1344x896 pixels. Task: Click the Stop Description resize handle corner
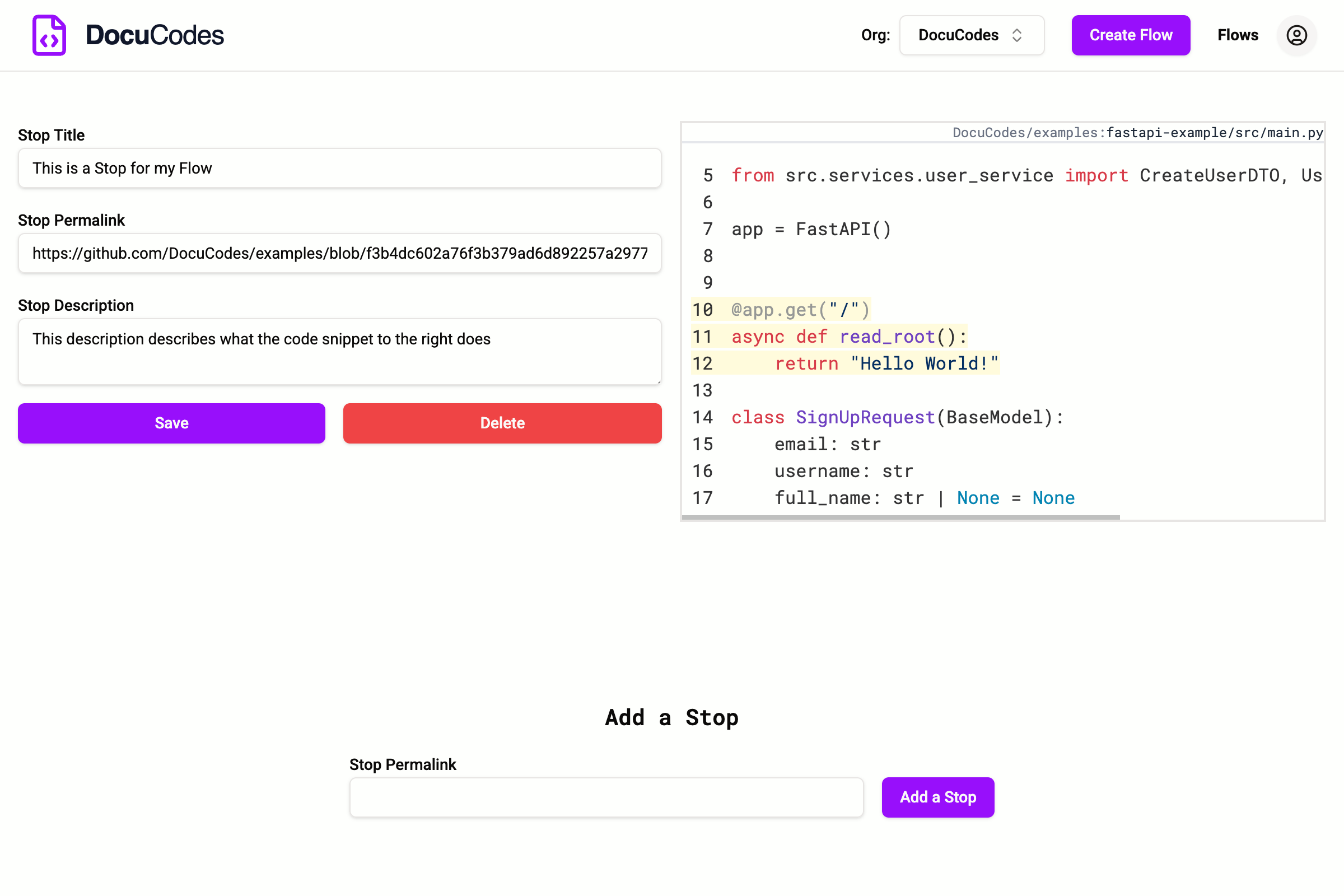(659, 382)
